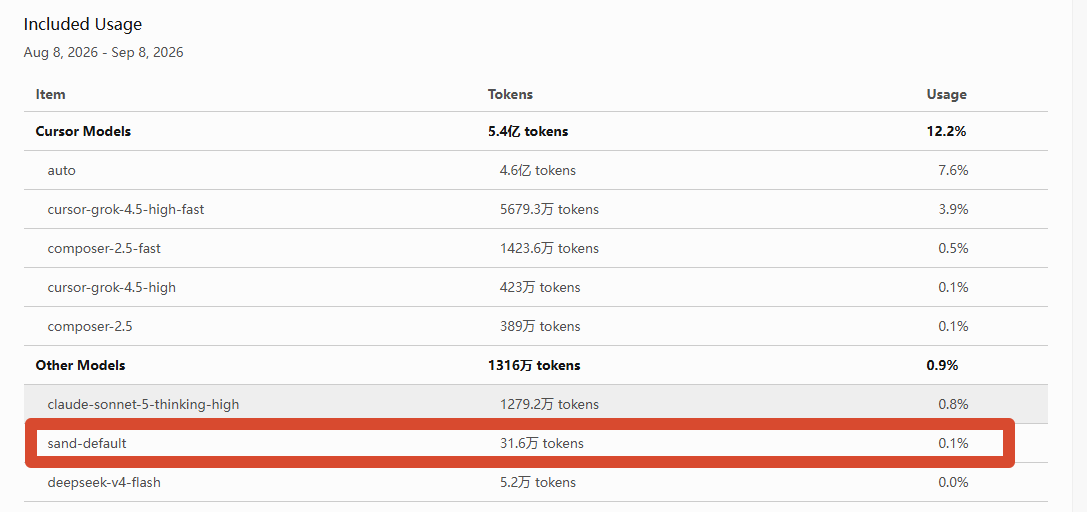Image resolution: width=1087 pixels, height=512 pixels.
Task: Click the 12.2% usage value
Action: (946, 131)
